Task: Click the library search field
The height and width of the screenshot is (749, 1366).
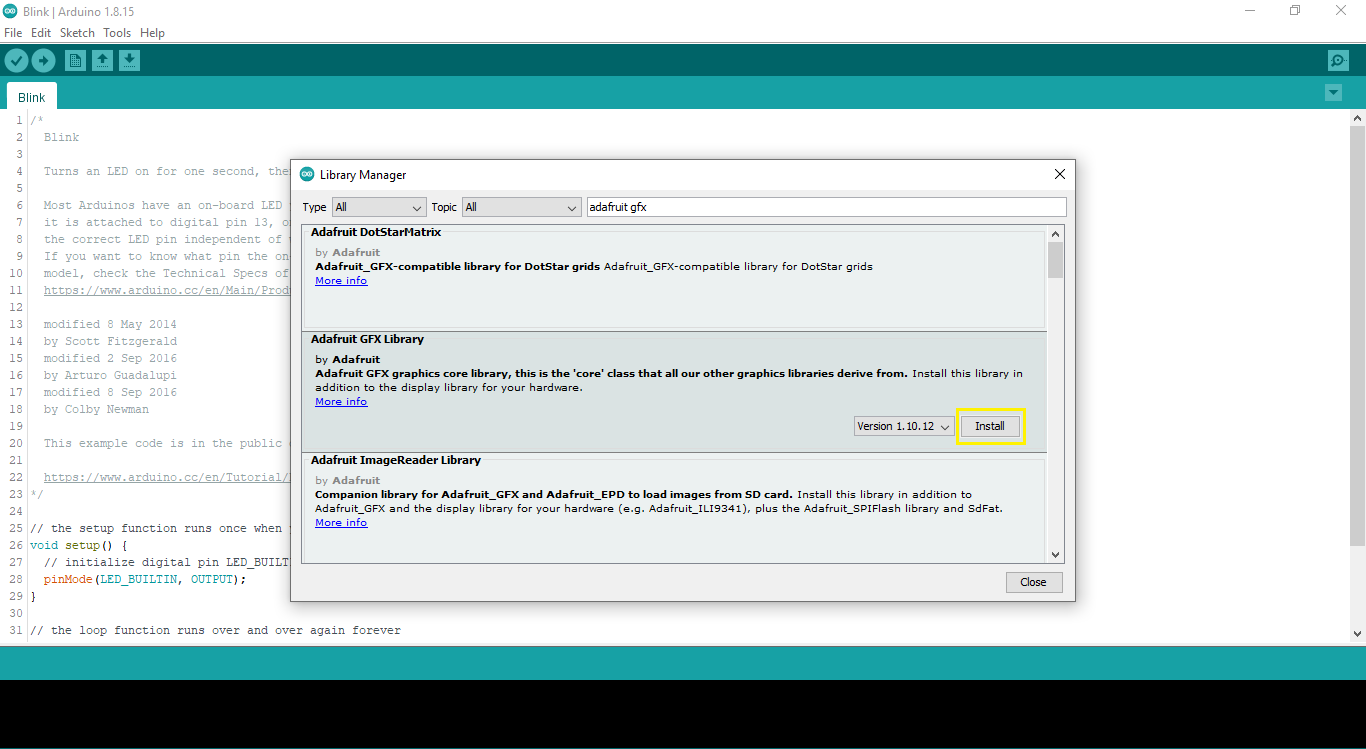Action: pos(826,207)
